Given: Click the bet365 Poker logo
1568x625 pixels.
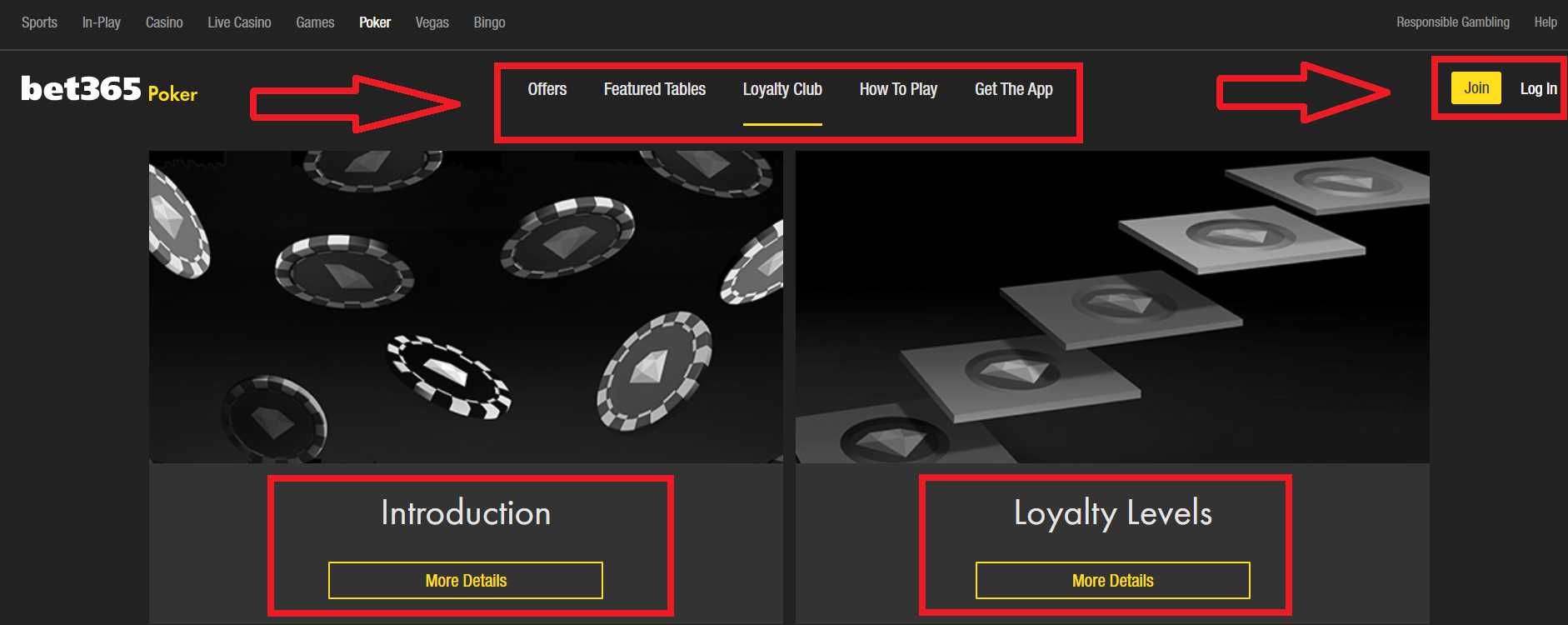Looking at the screenshot, I should point(109,89).
